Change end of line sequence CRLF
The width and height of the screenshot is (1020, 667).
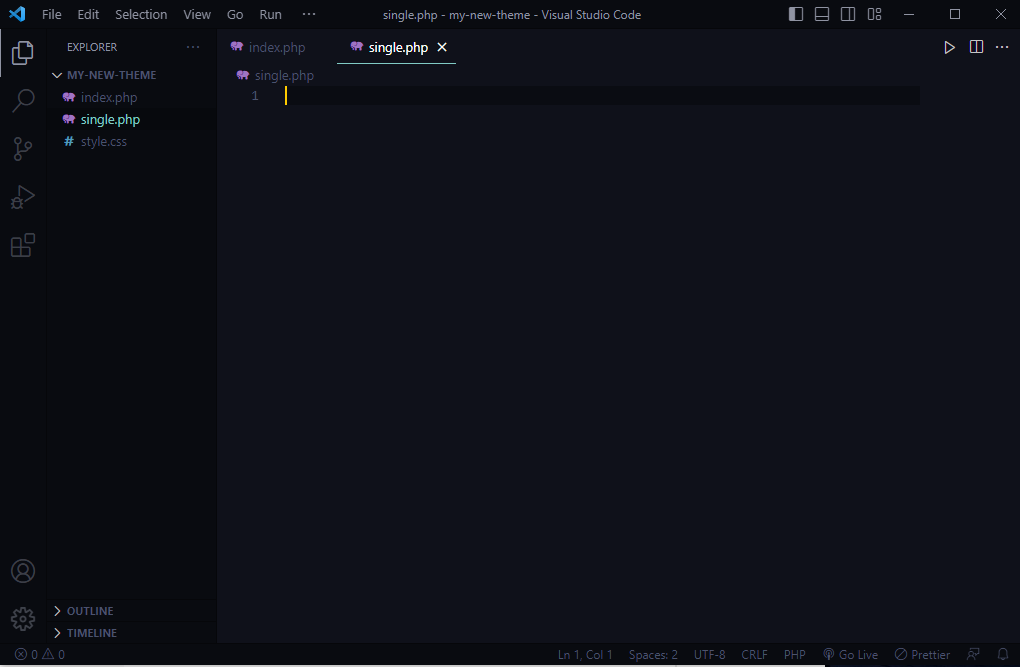(x=754, y=655)
